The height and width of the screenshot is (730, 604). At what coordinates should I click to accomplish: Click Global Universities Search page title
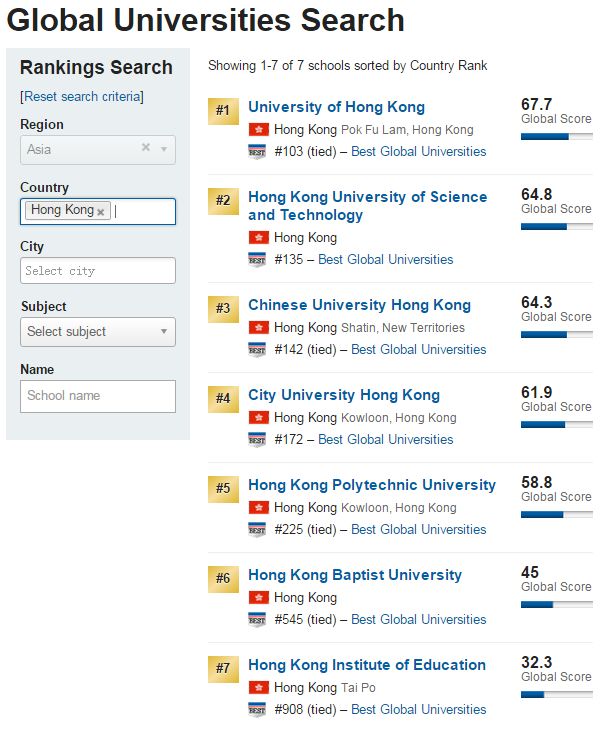click(205, 20)
